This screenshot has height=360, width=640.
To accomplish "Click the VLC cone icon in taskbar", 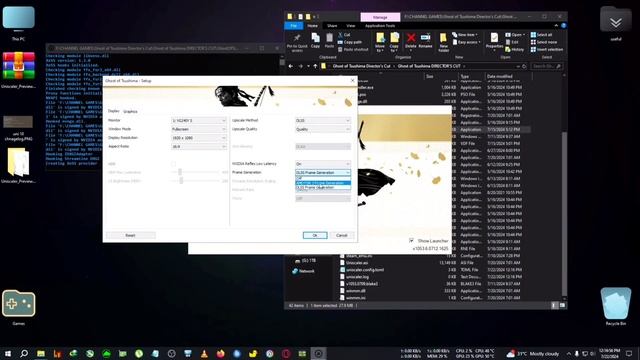I will (204, 353).
